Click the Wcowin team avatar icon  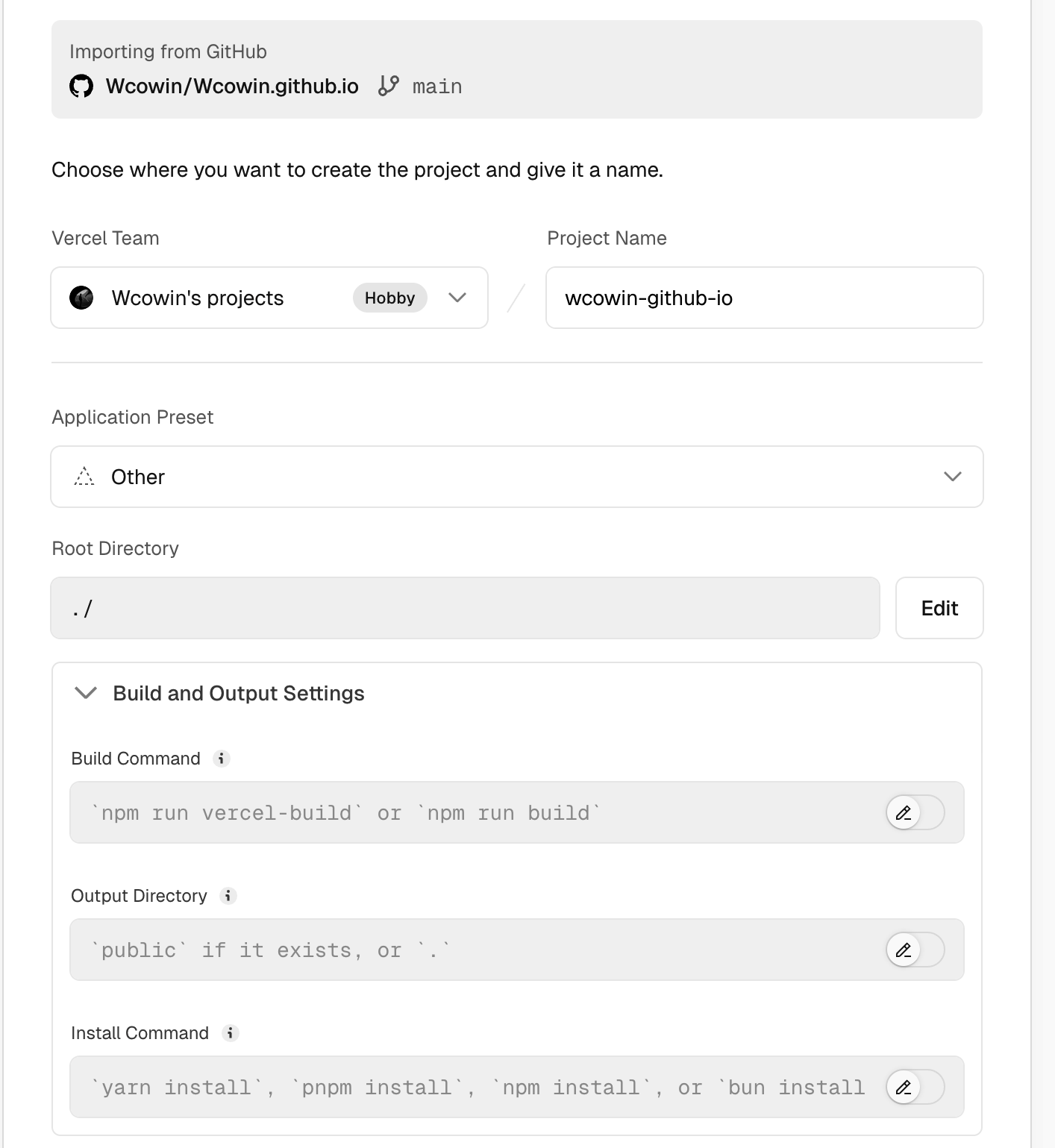point(81,298)
